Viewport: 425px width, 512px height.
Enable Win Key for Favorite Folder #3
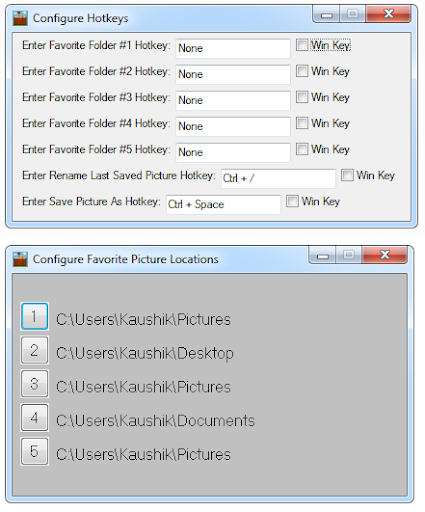coord(302,97)
